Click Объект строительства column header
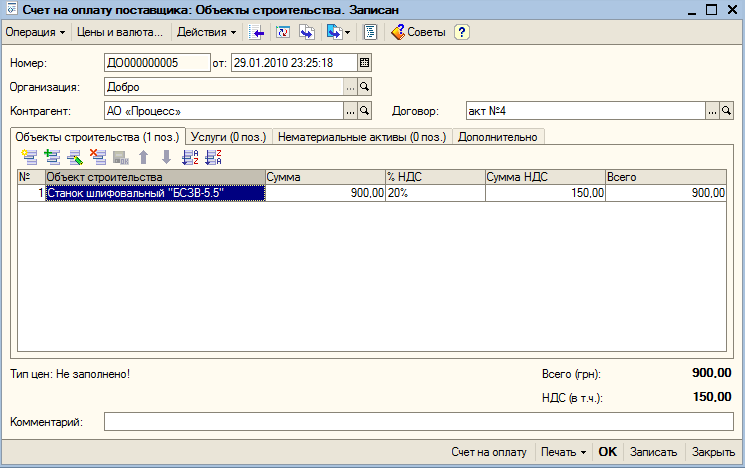Viewport: 745px width, 468px height. 155,177
